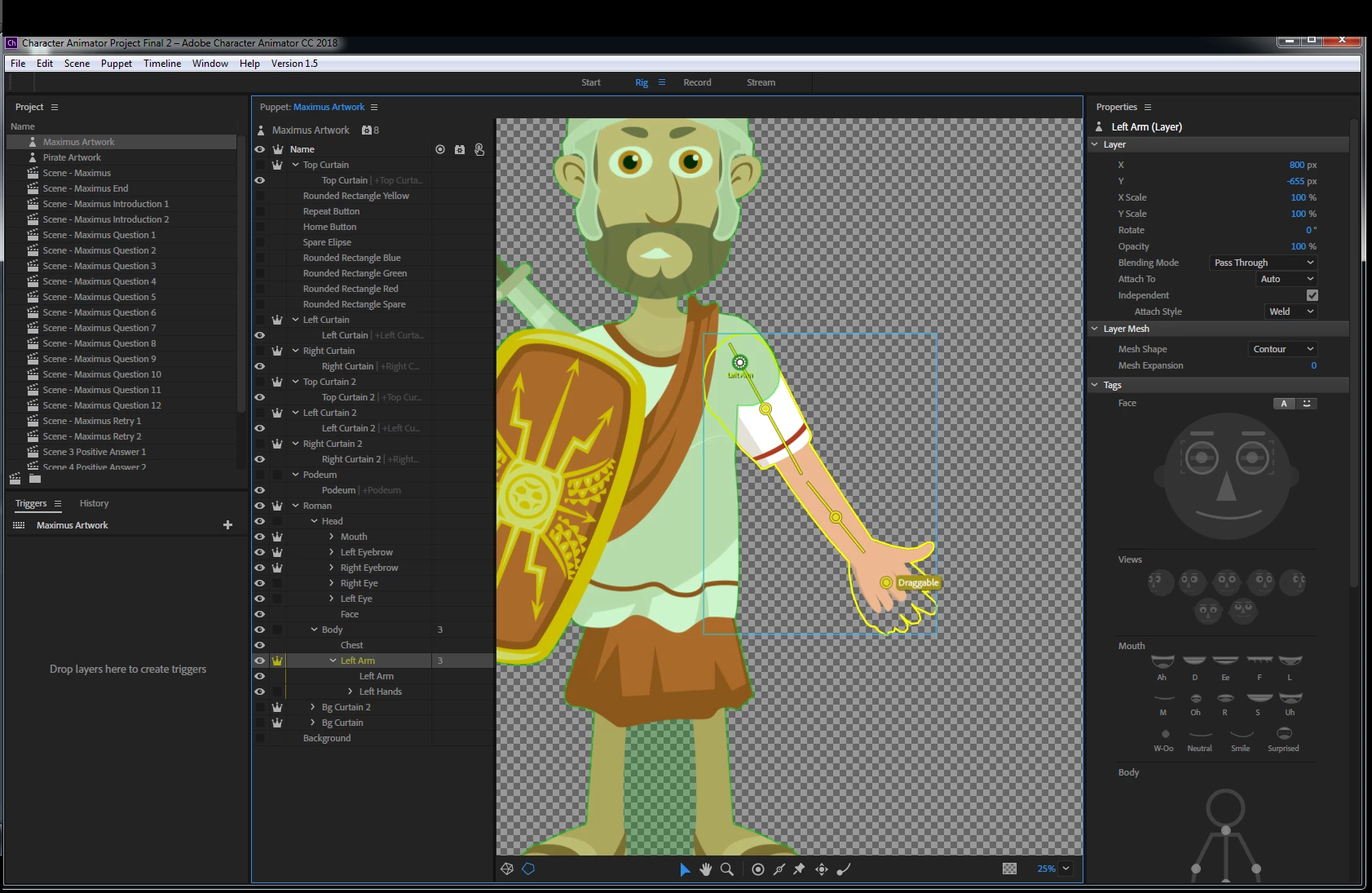Tag layer with the Smile mouth
1372x893 pixels.
pyautogui.click(x=1241, y=739)
